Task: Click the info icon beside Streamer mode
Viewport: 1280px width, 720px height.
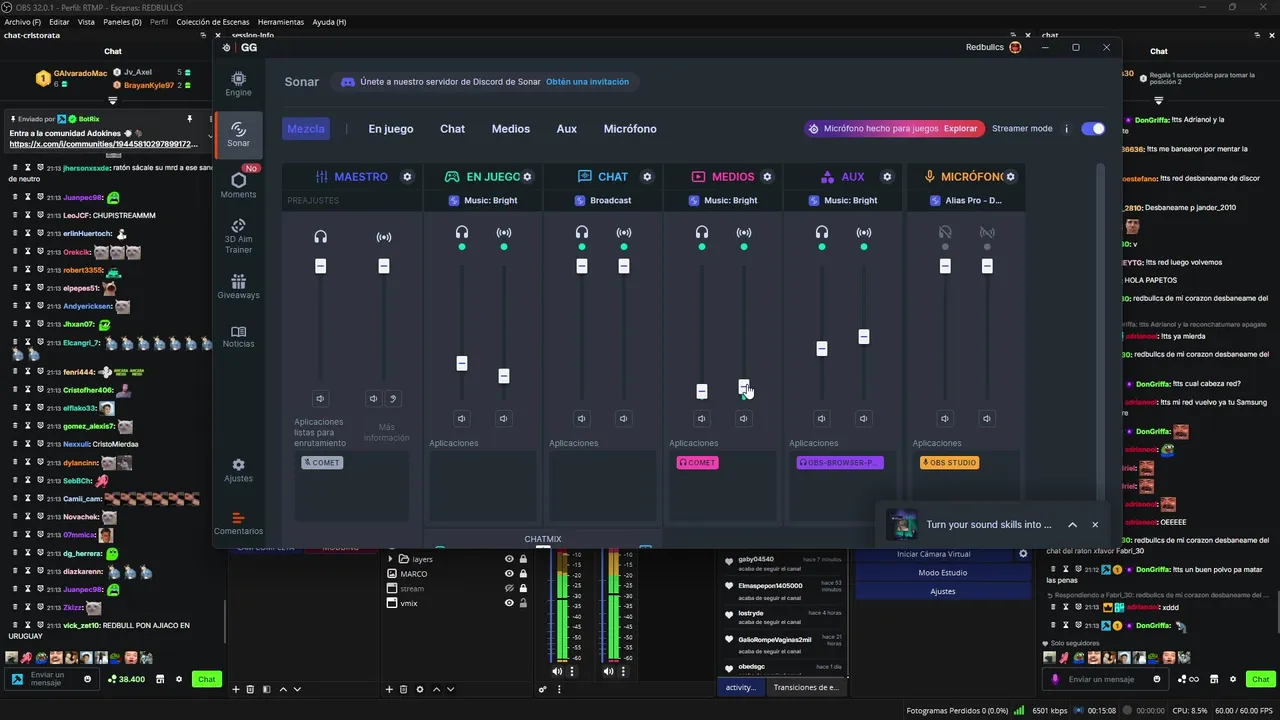Action: [1066, 129]
